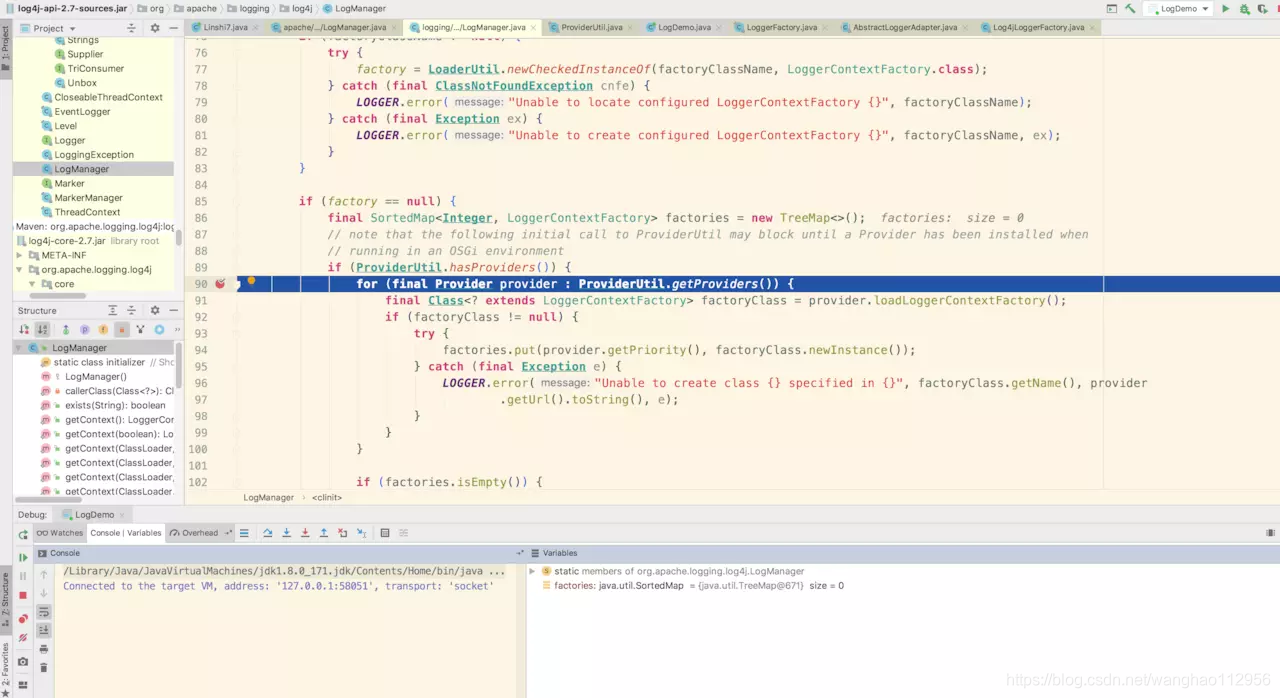The width and height of the screenshot is (1280, 698).
Task: Switch to the ProviderUtil.java tab
Action: (591, 27)
